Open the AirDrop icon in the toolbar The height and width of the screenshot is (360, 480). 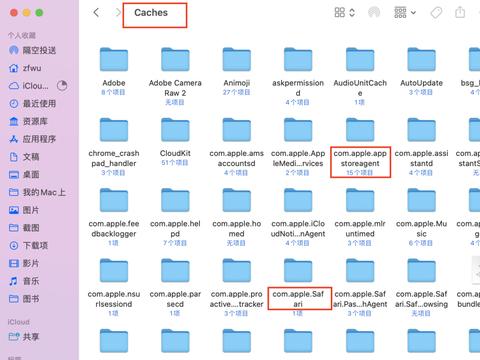tap(374, 13)
